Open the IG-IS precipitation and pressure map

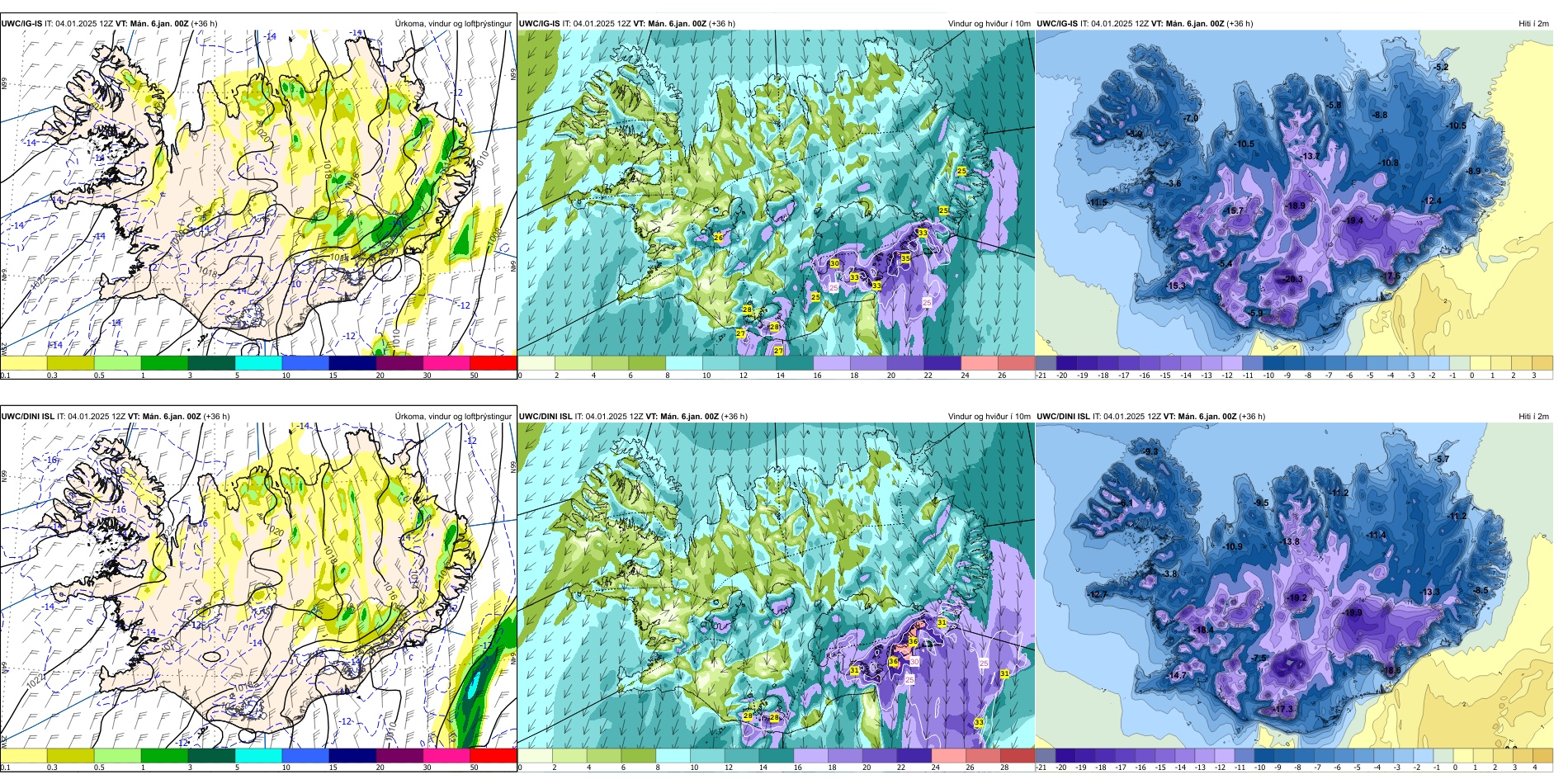click(x=258, y=193)
